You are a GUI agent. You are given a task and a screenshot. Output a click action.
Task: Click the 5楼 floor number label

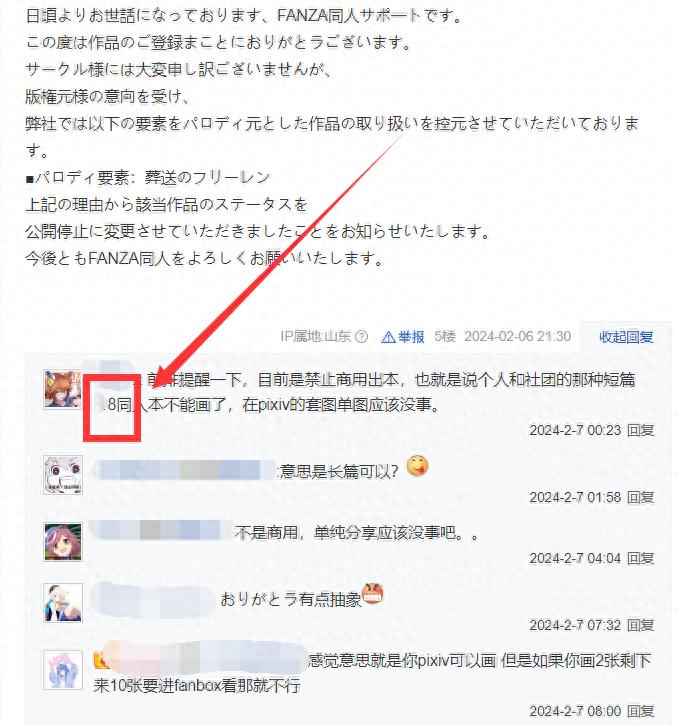[x=445, y=336]
